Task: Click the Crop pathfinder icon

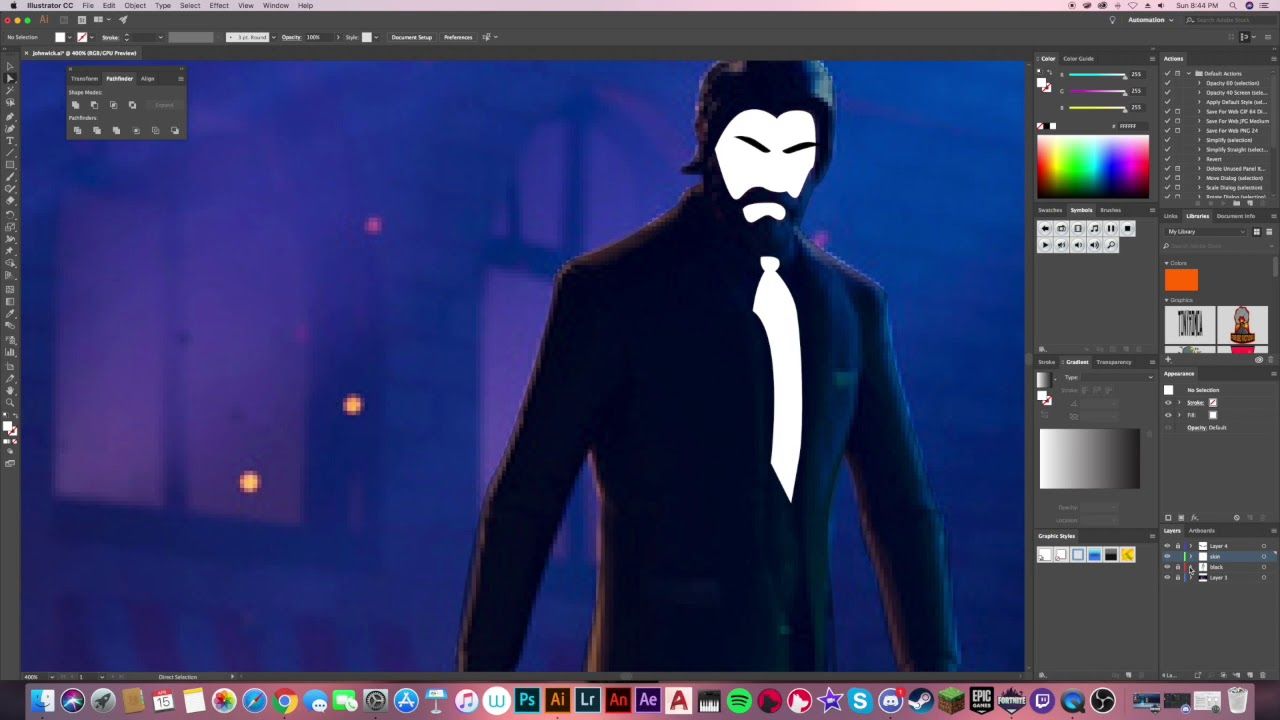Action: pyautogui.click(x=136, y=130)
